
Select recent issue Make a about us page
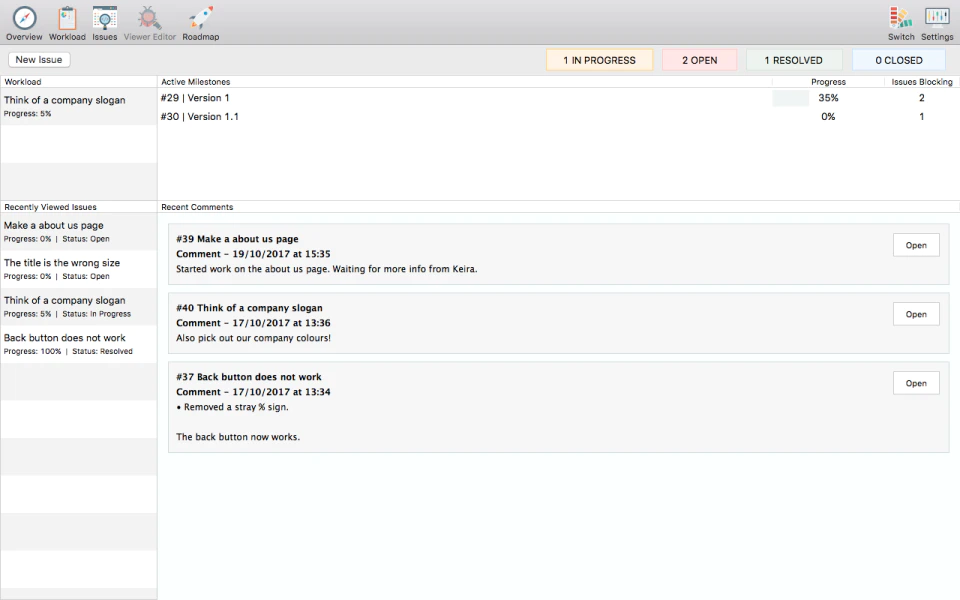78,231
